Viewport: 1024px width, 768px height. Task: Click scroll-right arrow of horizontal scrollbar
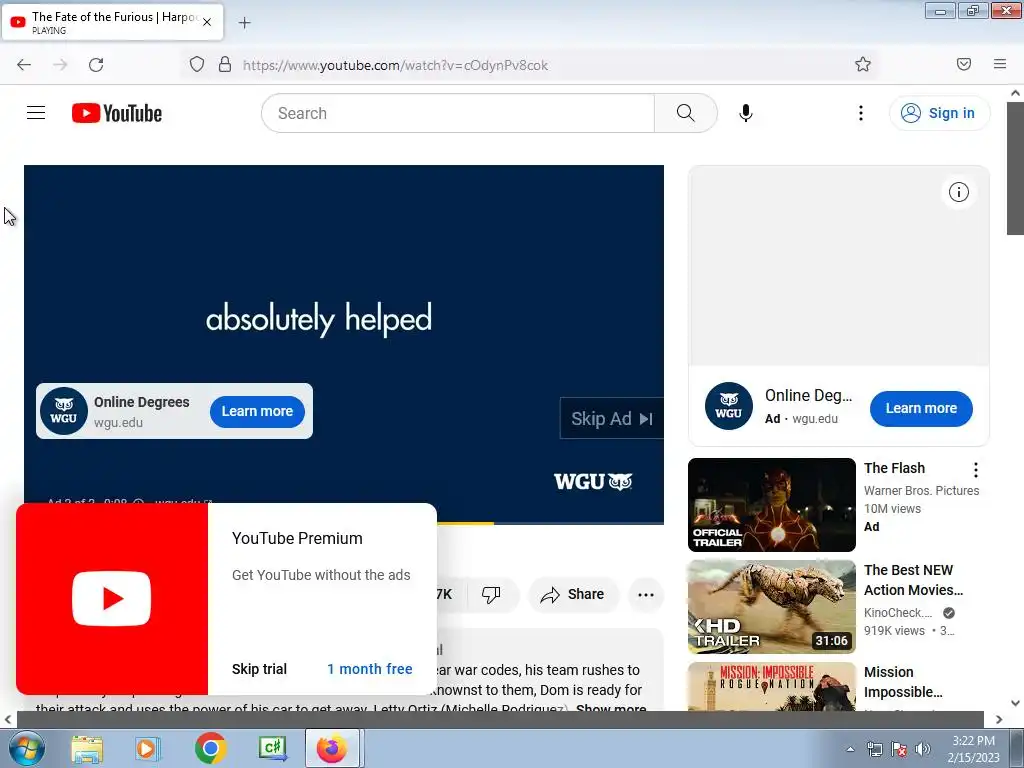tap(999, 719)
